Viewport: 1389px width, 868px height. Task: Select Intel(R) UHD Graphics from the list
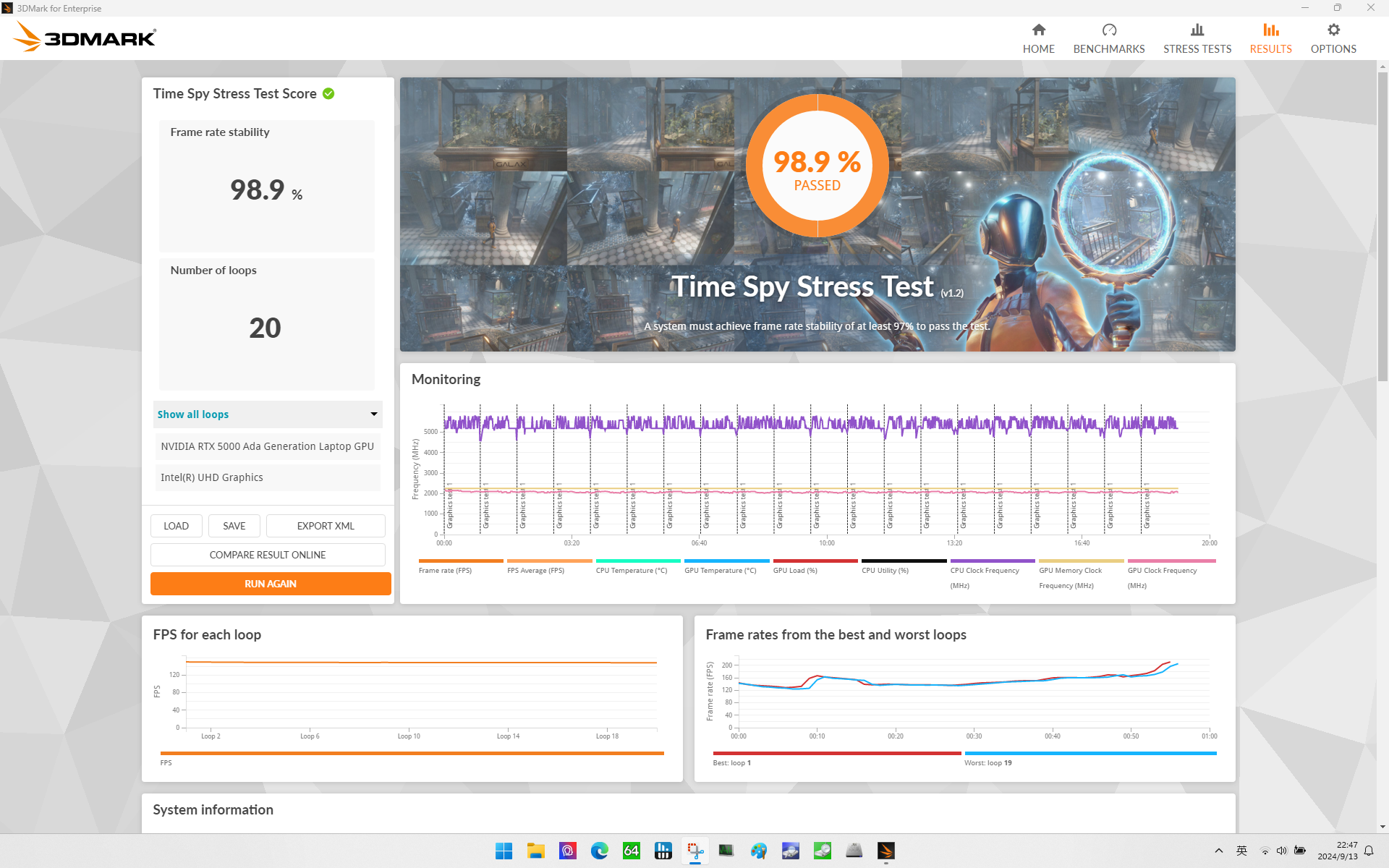[x=211, y=477]
